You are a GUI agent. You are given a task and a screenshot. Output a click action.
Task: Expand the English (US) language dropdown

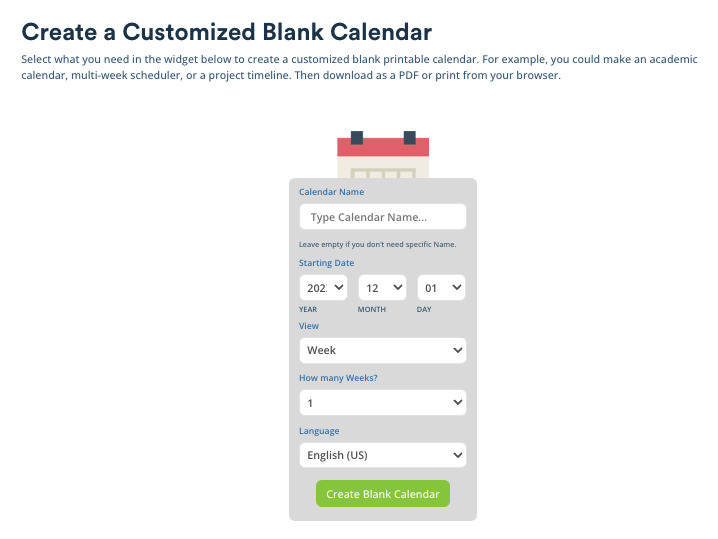pos(382,455)
